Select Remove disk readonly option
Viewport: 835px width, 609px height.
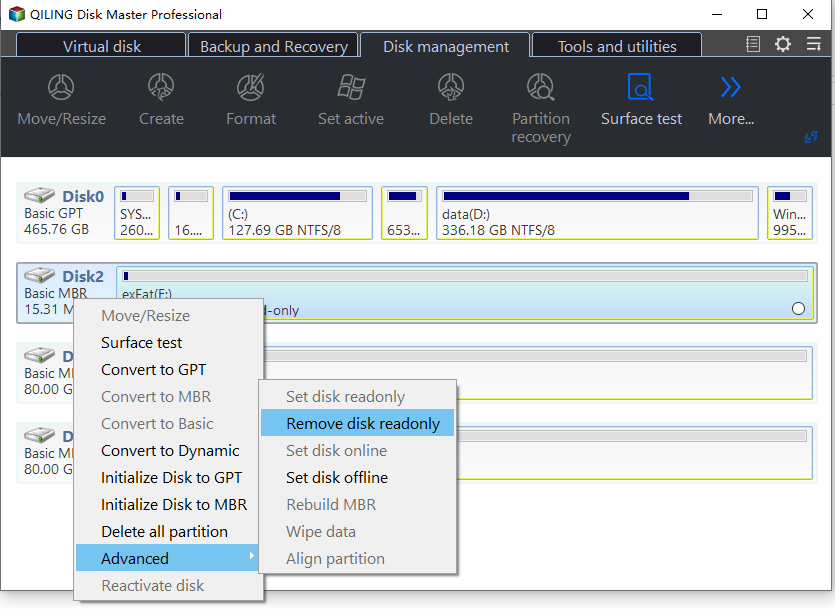[357, 423]
